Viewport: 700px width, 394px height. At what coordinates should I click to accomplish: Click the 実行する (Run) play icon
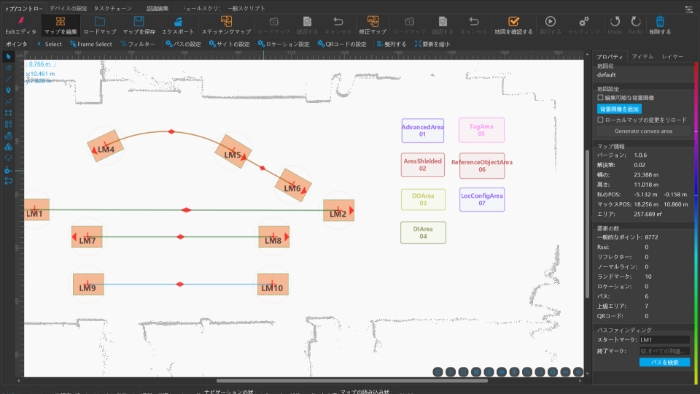550,21
